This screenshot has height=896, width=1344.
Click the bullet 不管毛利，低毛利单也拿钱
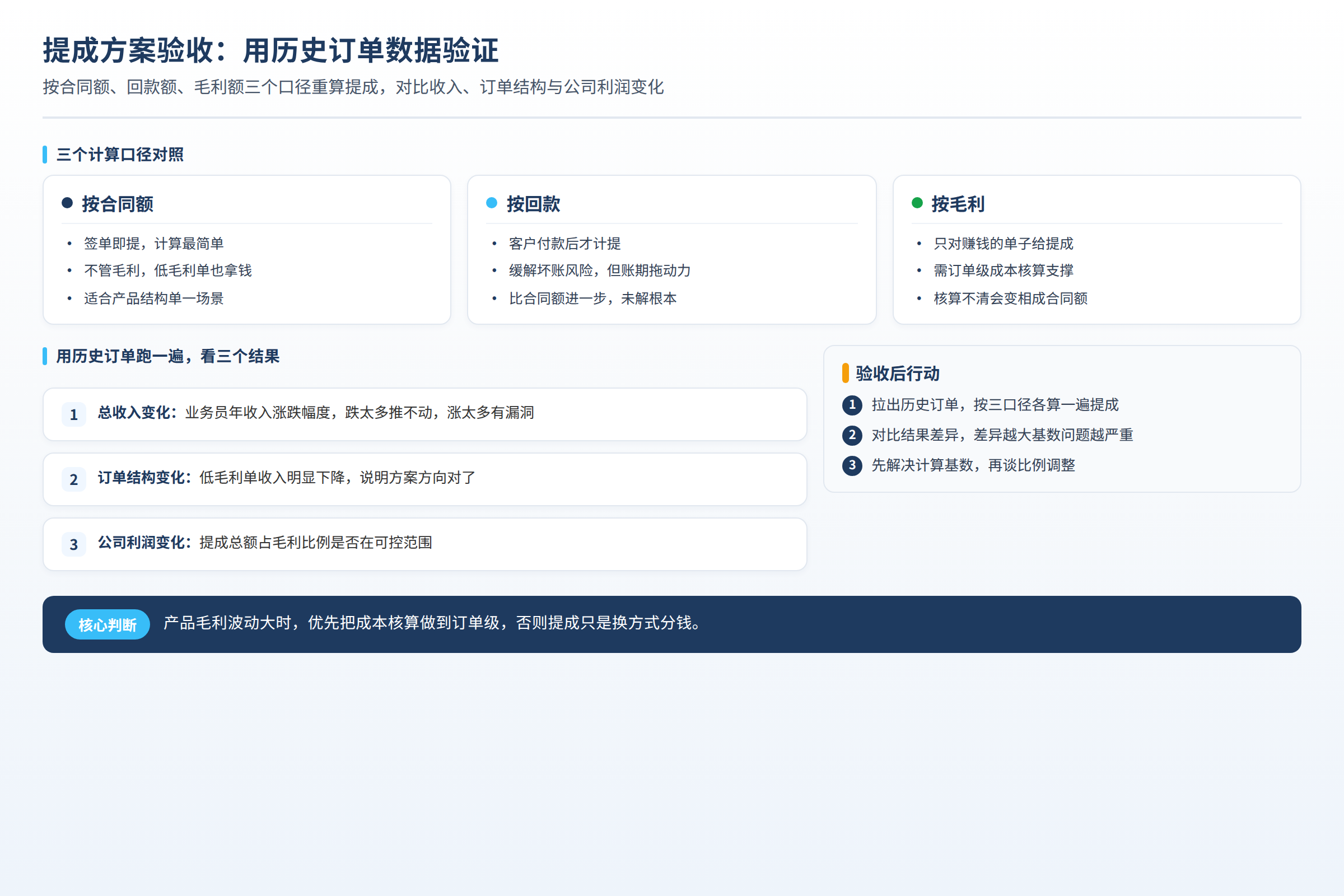point(168,270)
